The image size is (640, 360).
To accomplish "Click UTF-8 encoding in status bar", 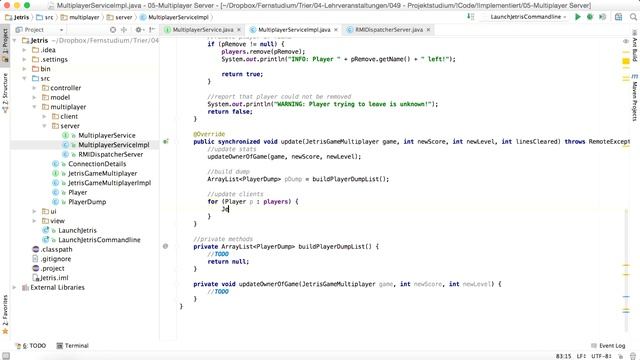I will 601,356.
